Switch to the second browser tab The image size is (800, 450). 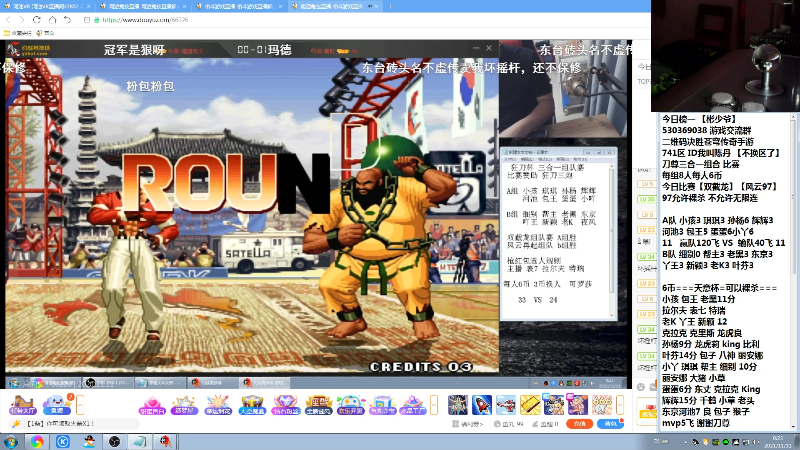point(143,6)
